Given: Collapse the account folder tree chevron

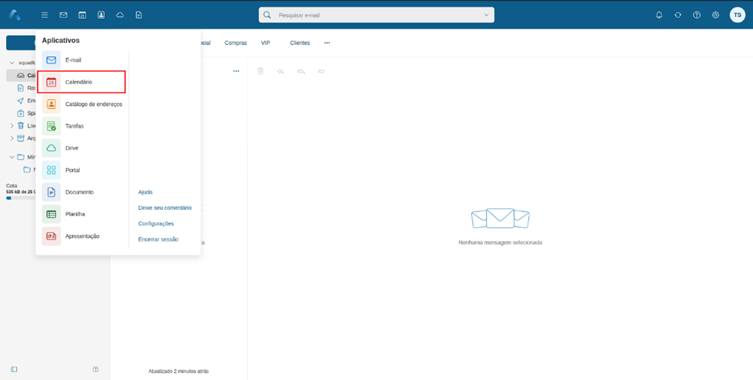Looking at the screenshot, I should pos(12,63).
